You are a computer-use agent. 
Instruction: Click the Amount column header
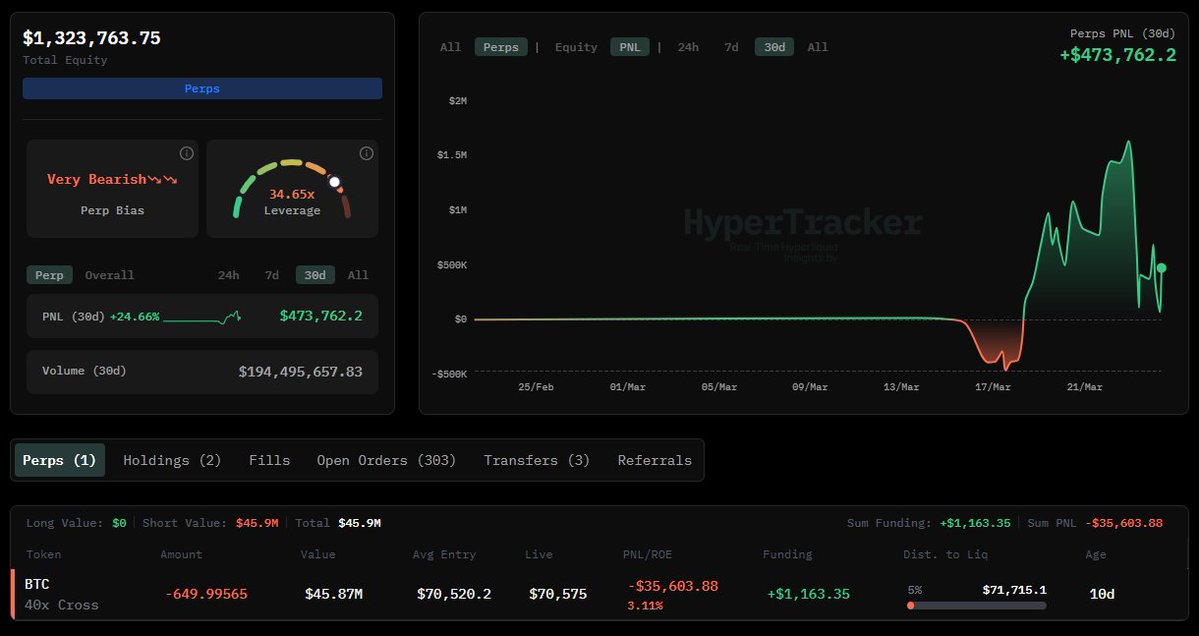coord(181,554)
